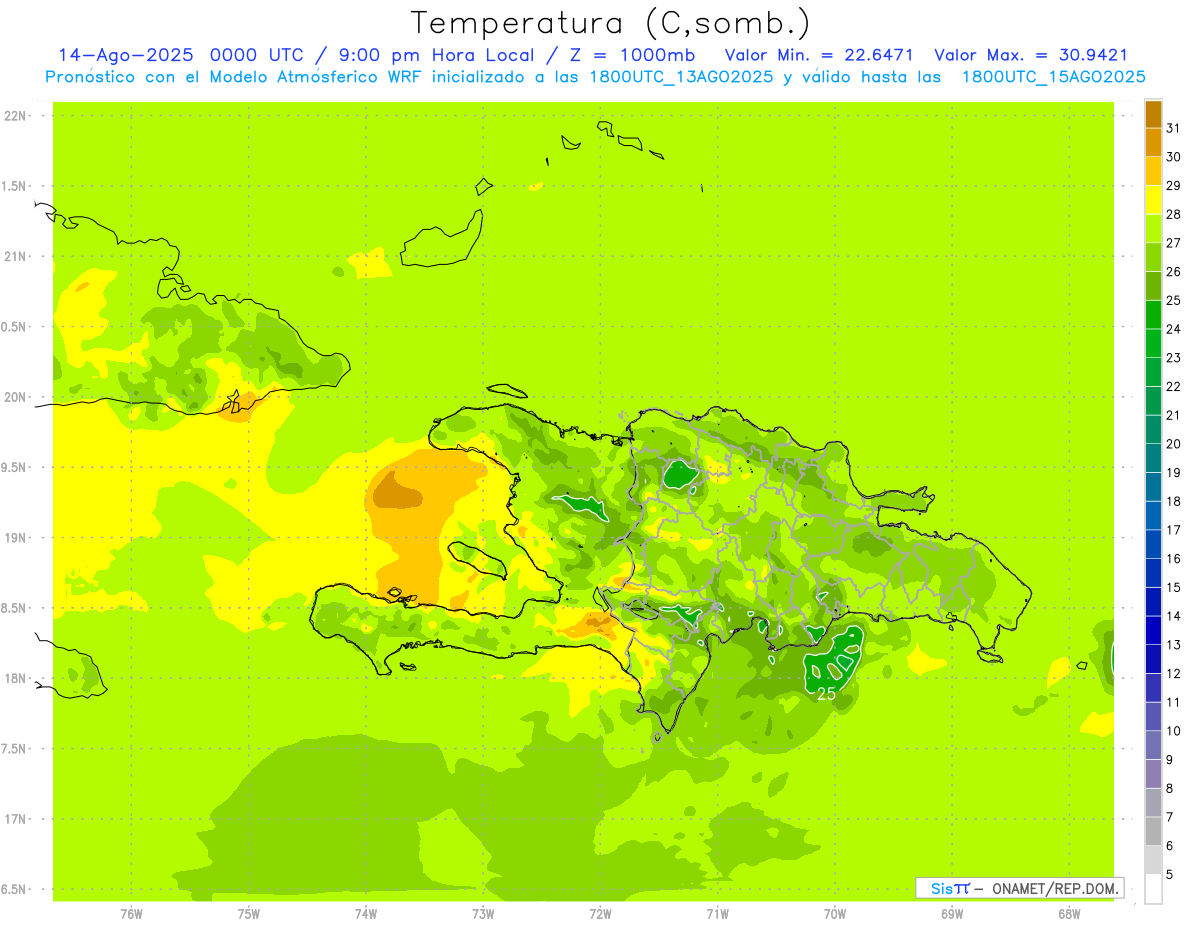The image size is (1200, 927).
Task: Click the '18N' latitude label
Action: pyautogui.click(x=16, y=678)
